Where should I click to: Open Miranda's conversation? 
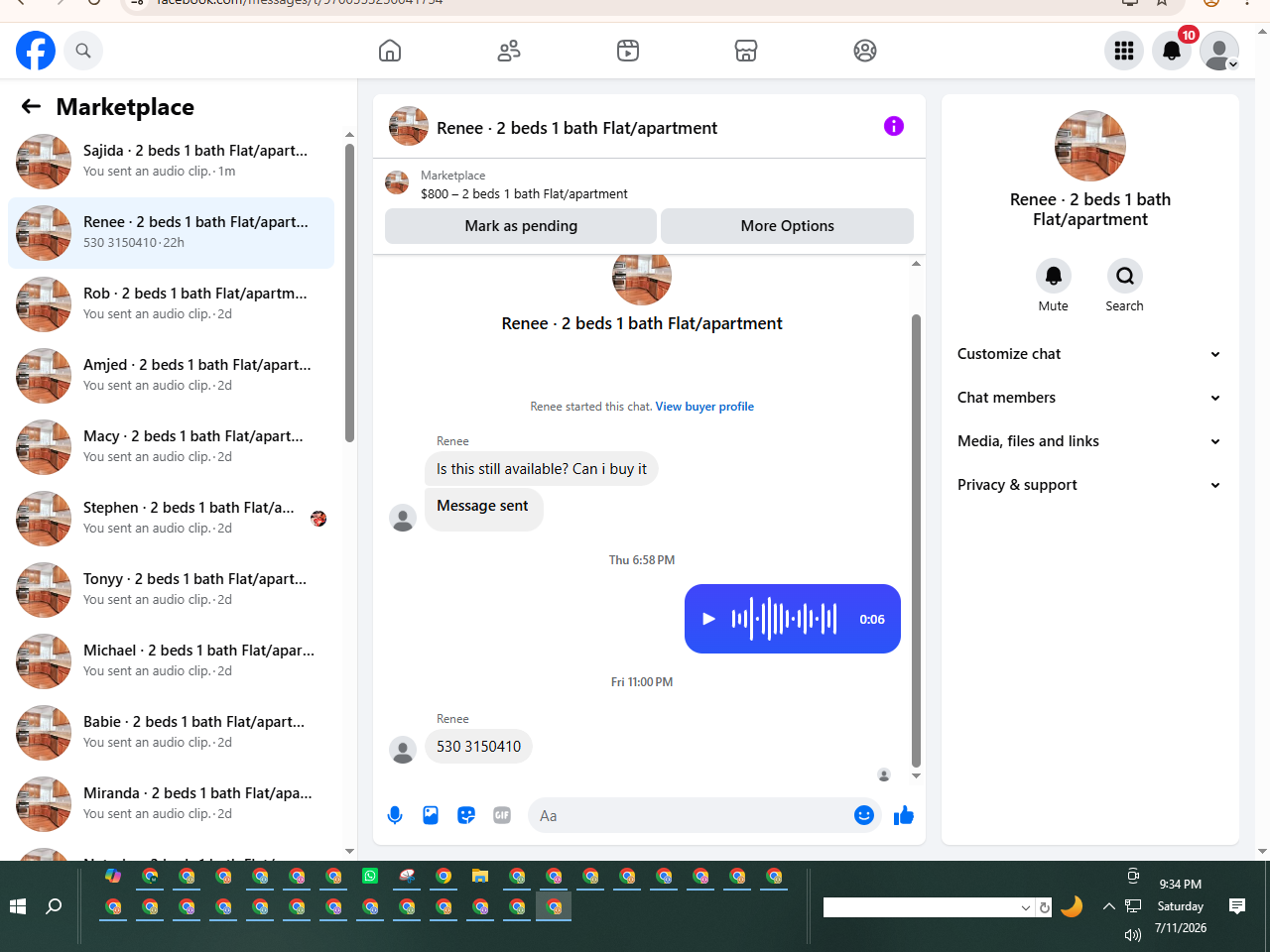(172, 804)
